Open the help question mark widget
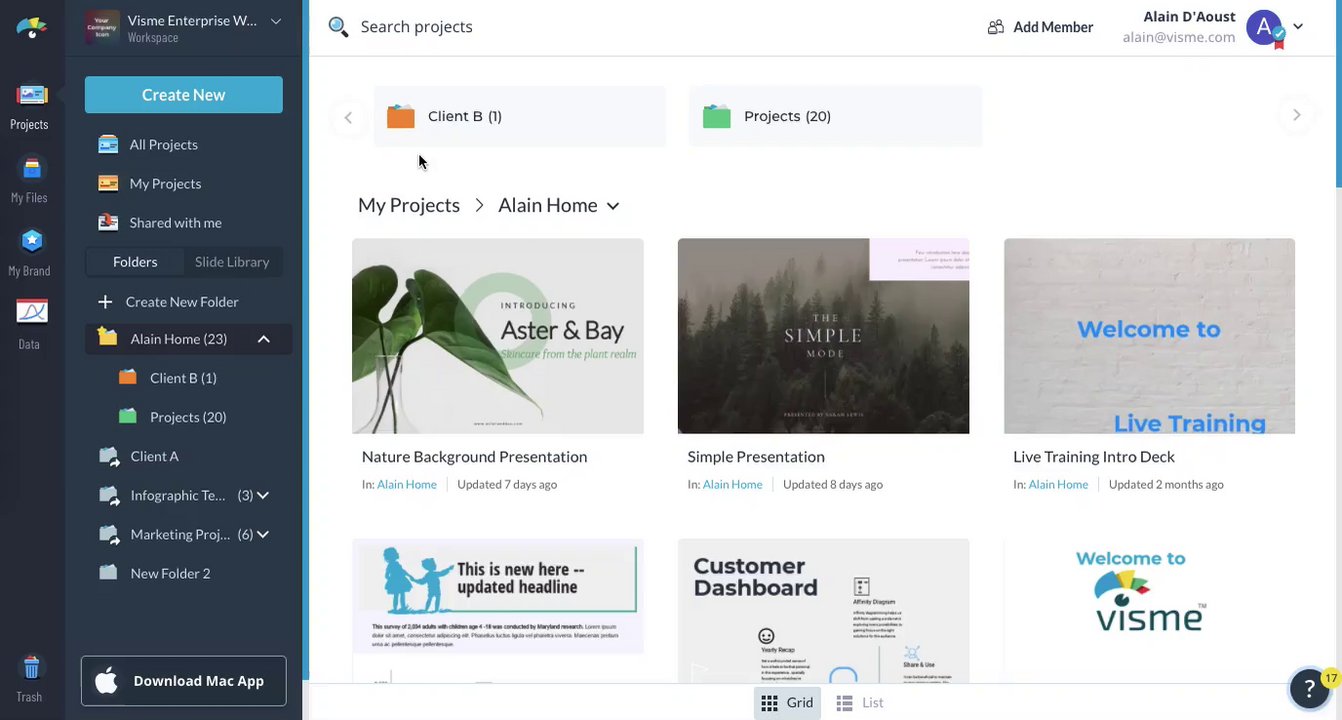Screen dimensions: 1342x720 pyautogui.click(x=1309, y=687)
